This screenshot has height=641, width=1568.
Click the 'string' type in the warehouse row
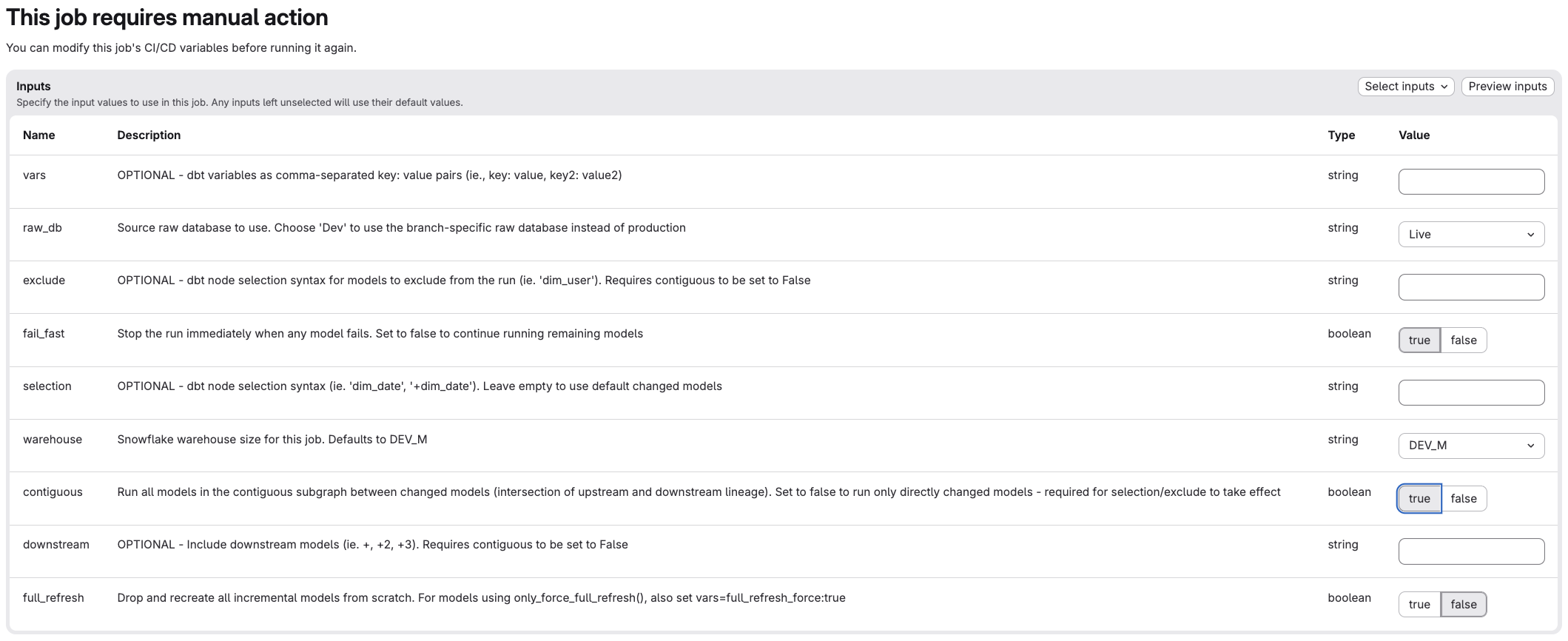click(x=1343, y=440)
